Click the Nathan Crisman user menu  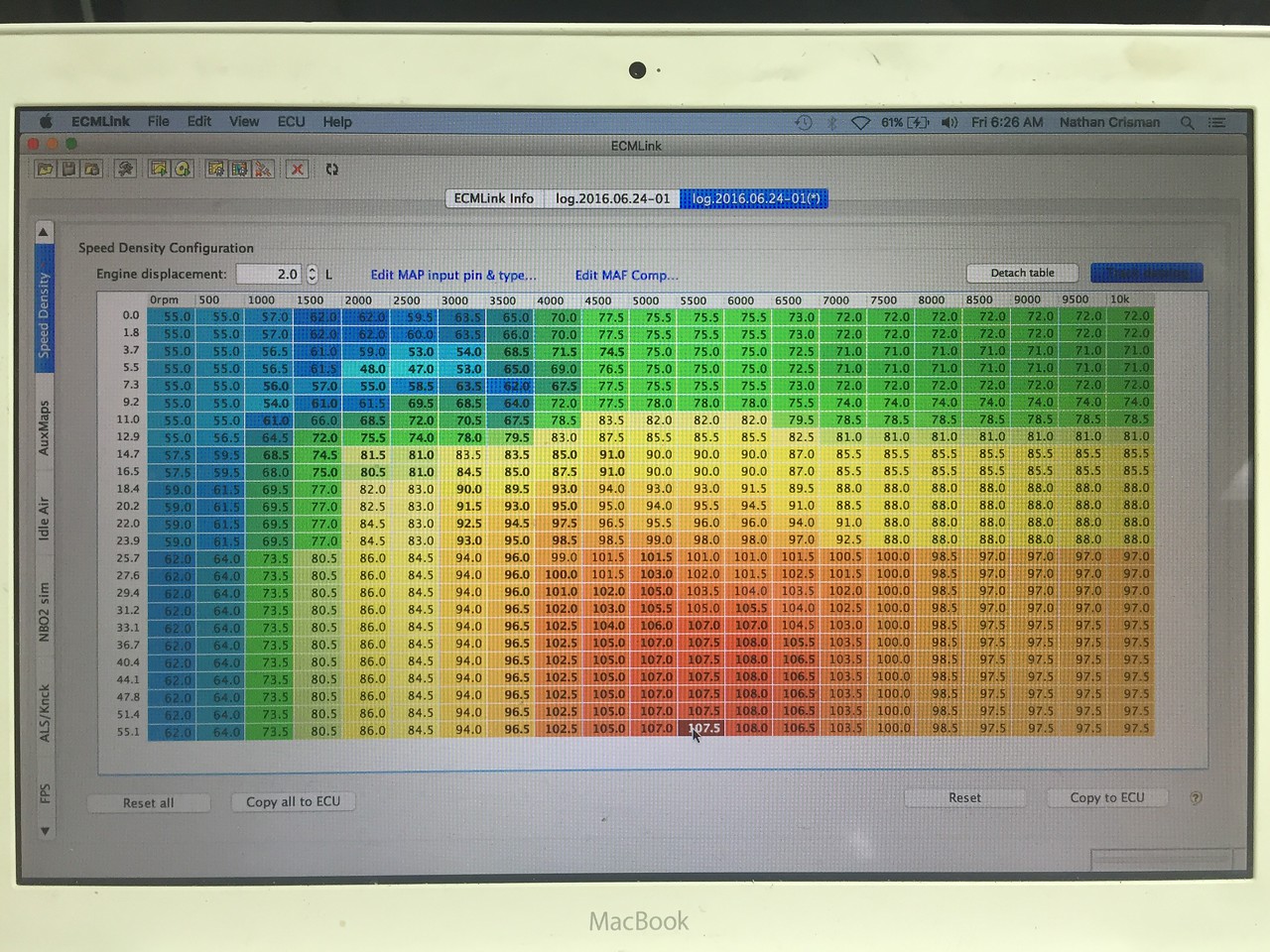[x=1109, y=123]
